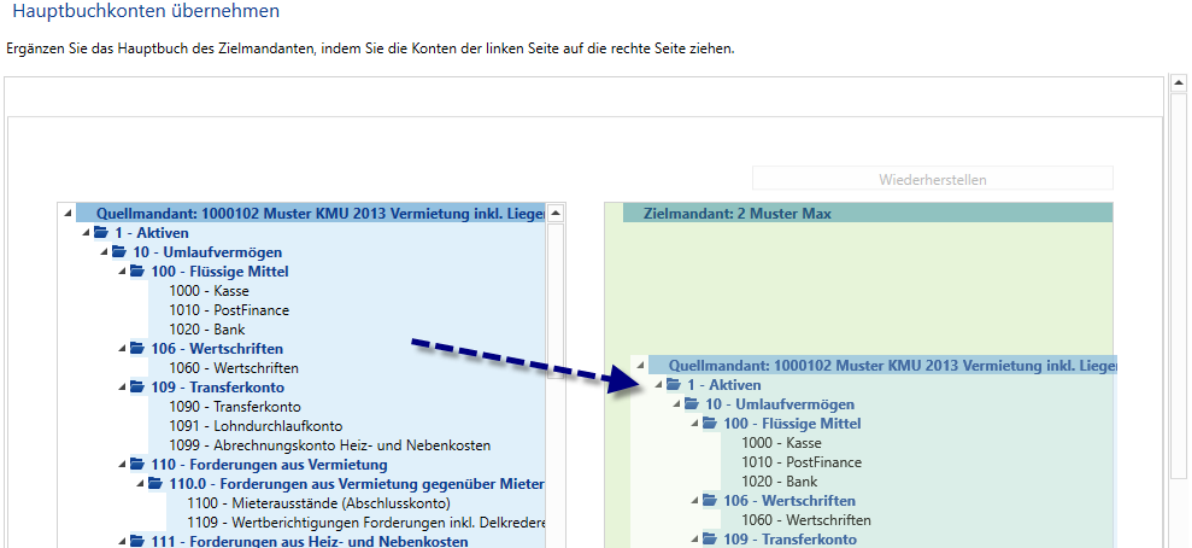Select account 1020 - Bank in left tree
The height and width of the screenshot is (548, 1192).
(207, 329)
